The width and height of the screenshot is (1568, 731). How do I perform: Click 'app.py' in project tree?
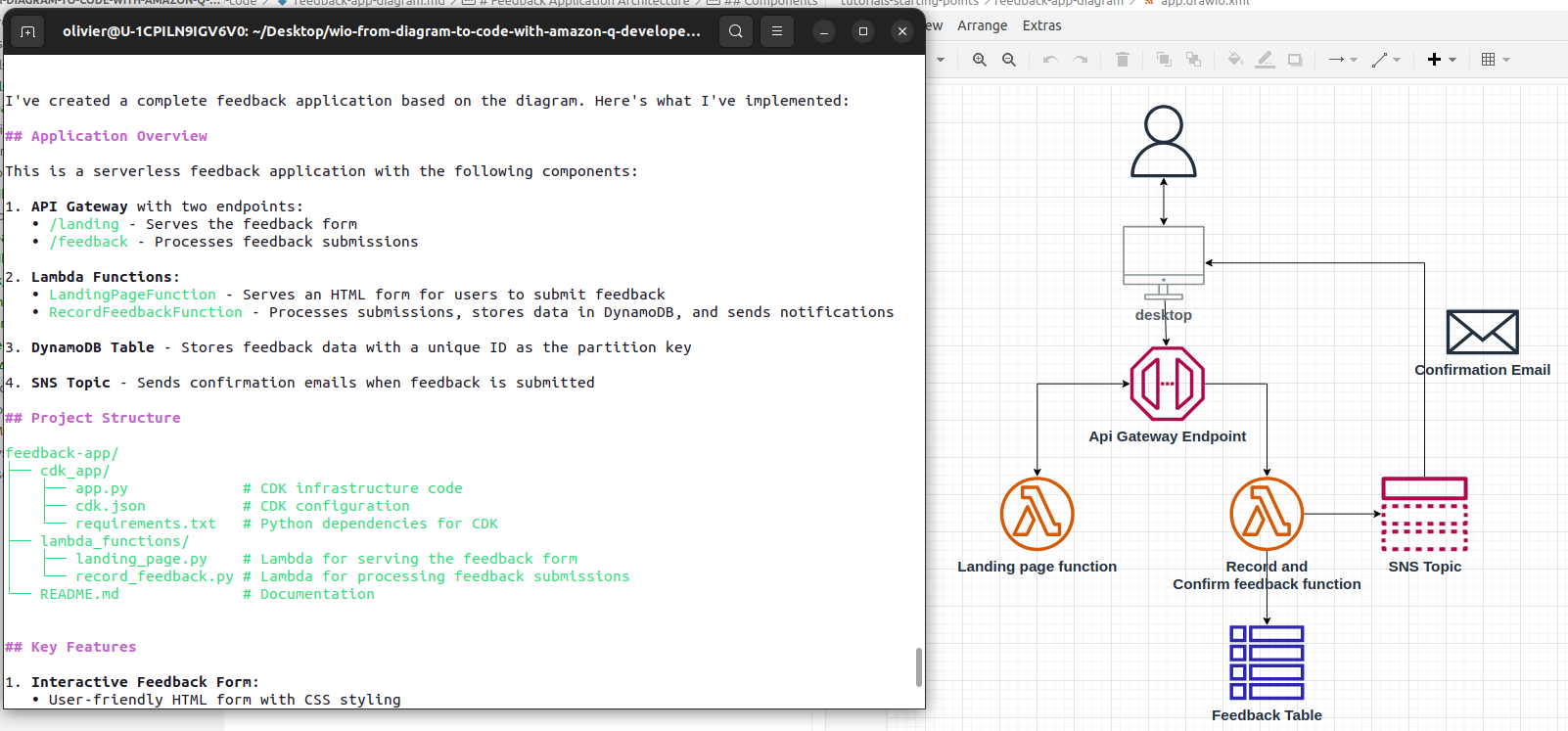click(102, 488)
